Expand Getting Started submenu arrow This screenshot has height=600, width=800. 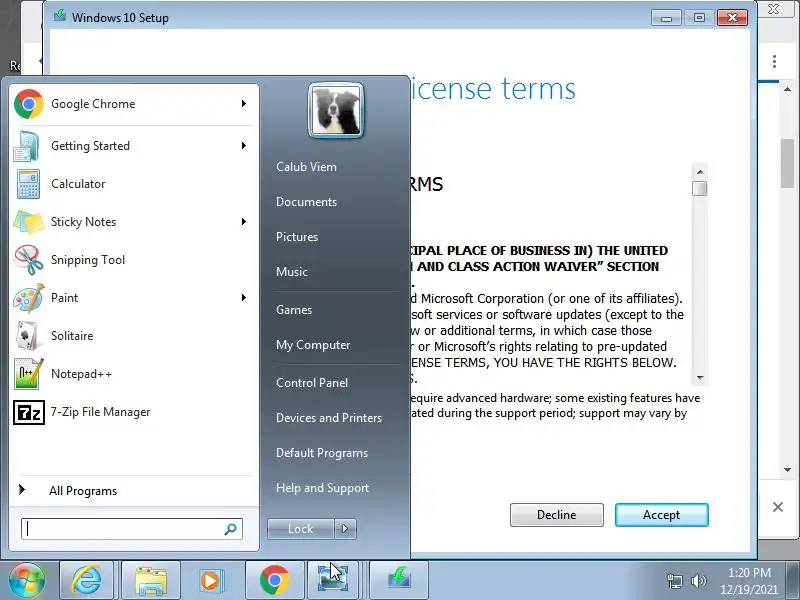point(244,145)
